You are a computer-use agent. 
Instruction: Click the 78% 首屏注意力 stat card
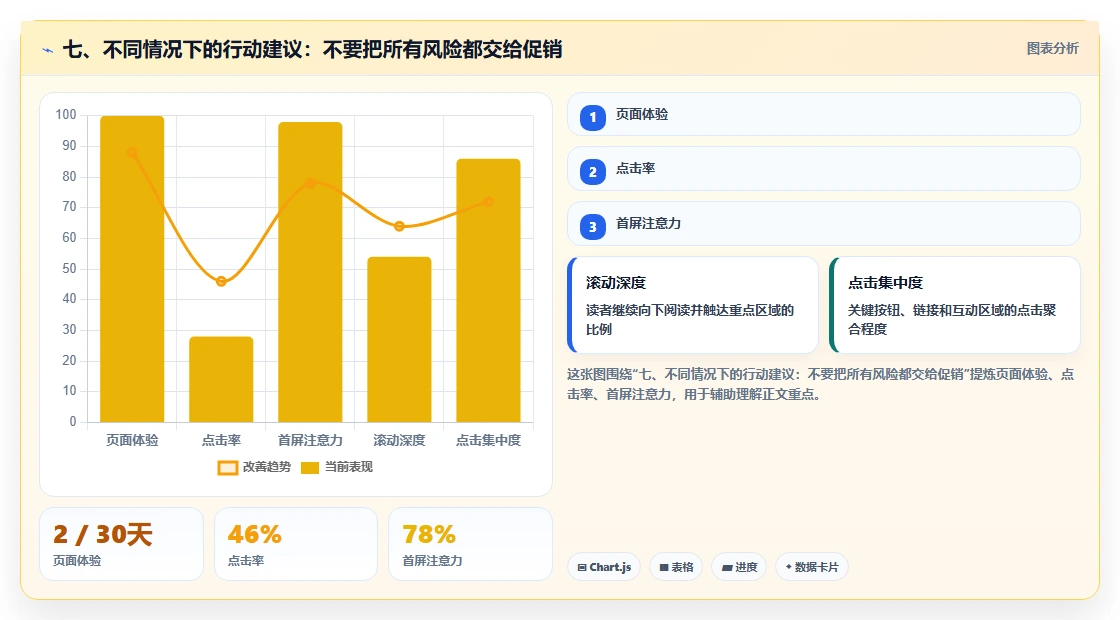[x=471, y=544]
